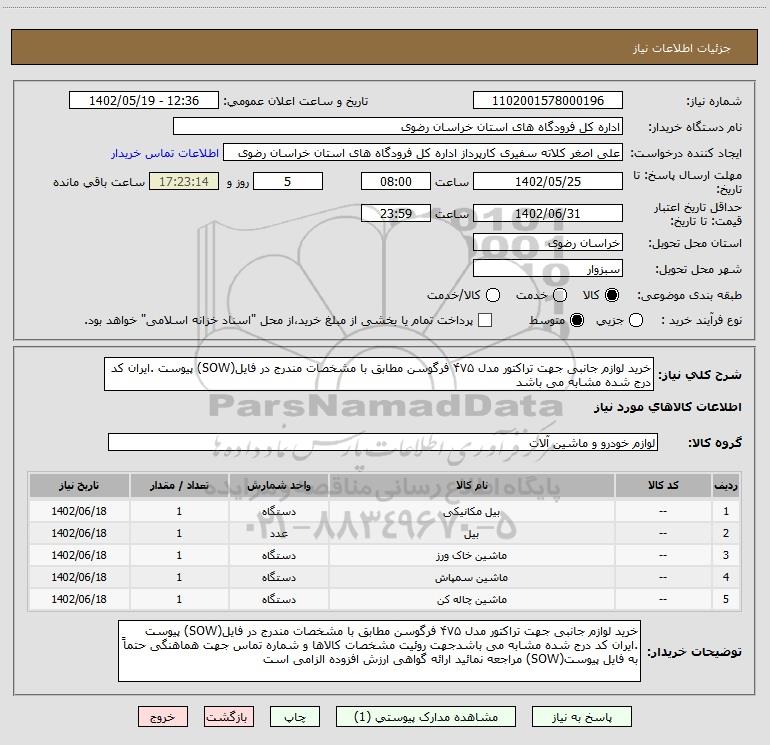Viewport: 770px width, 745px height.
Task: Click the تعداد / مقدار column header
Action: [179, 485]
